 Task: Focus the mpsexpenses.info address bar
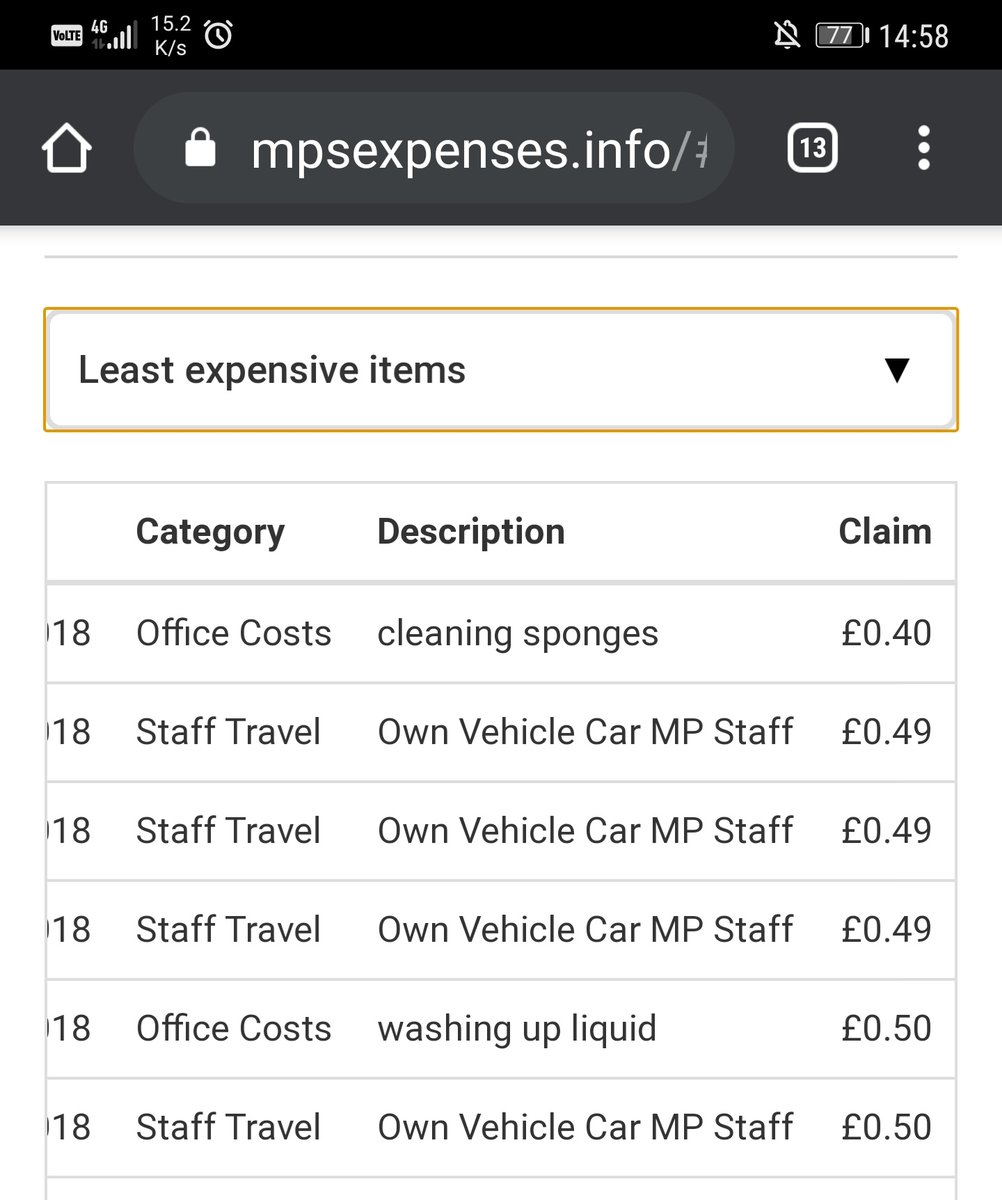470,149
